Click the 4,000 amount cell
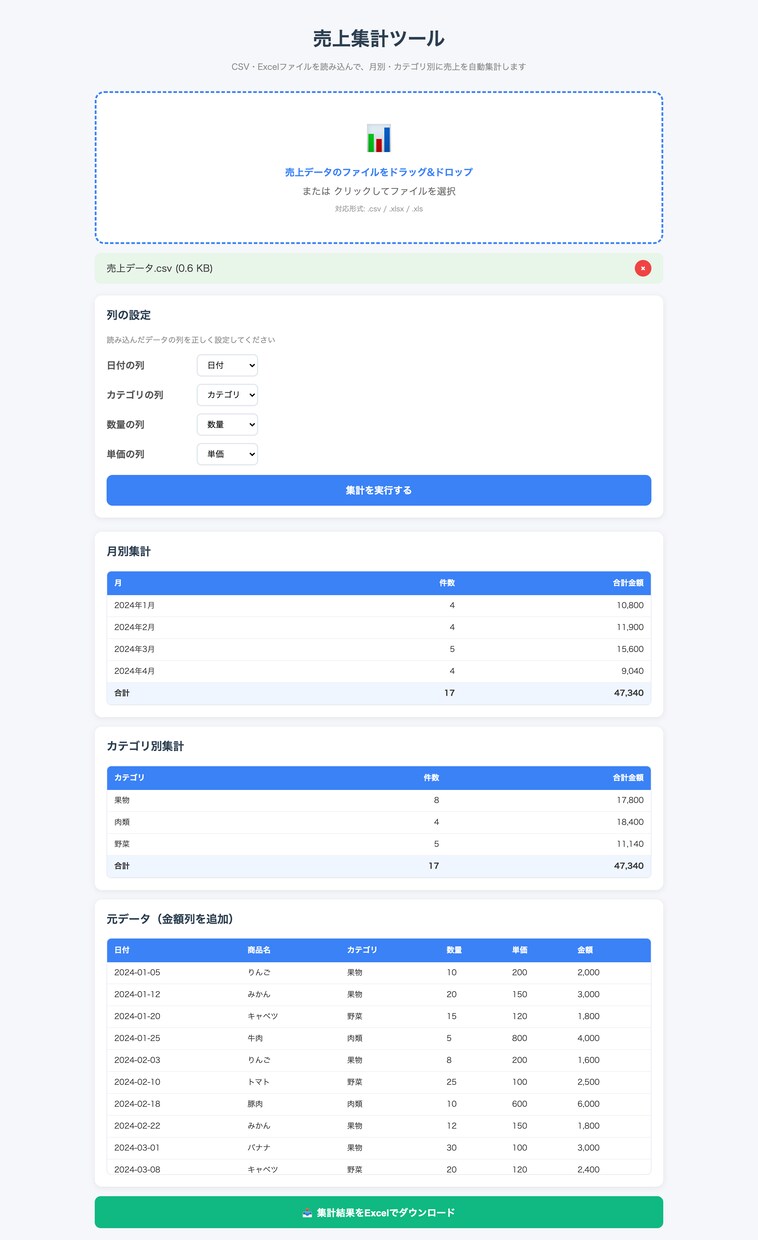 click(588, 1038)
